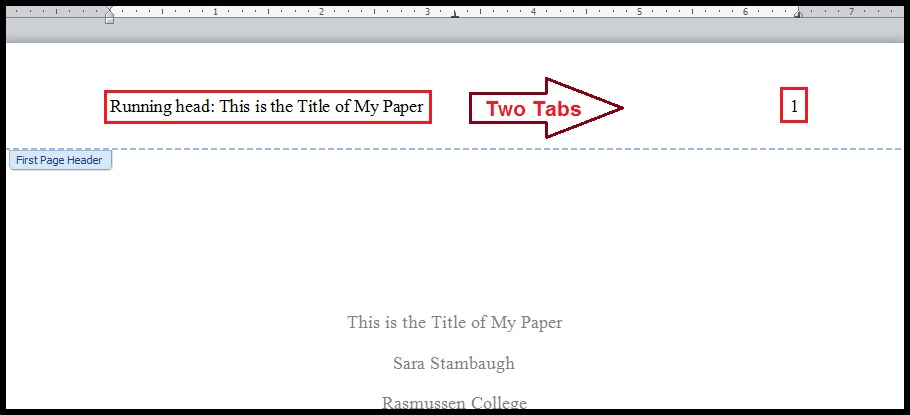Click the author name Sara Stambaugh
Image resolution: width=910 pixels, height=415 pixels.
tap(454, 363)
